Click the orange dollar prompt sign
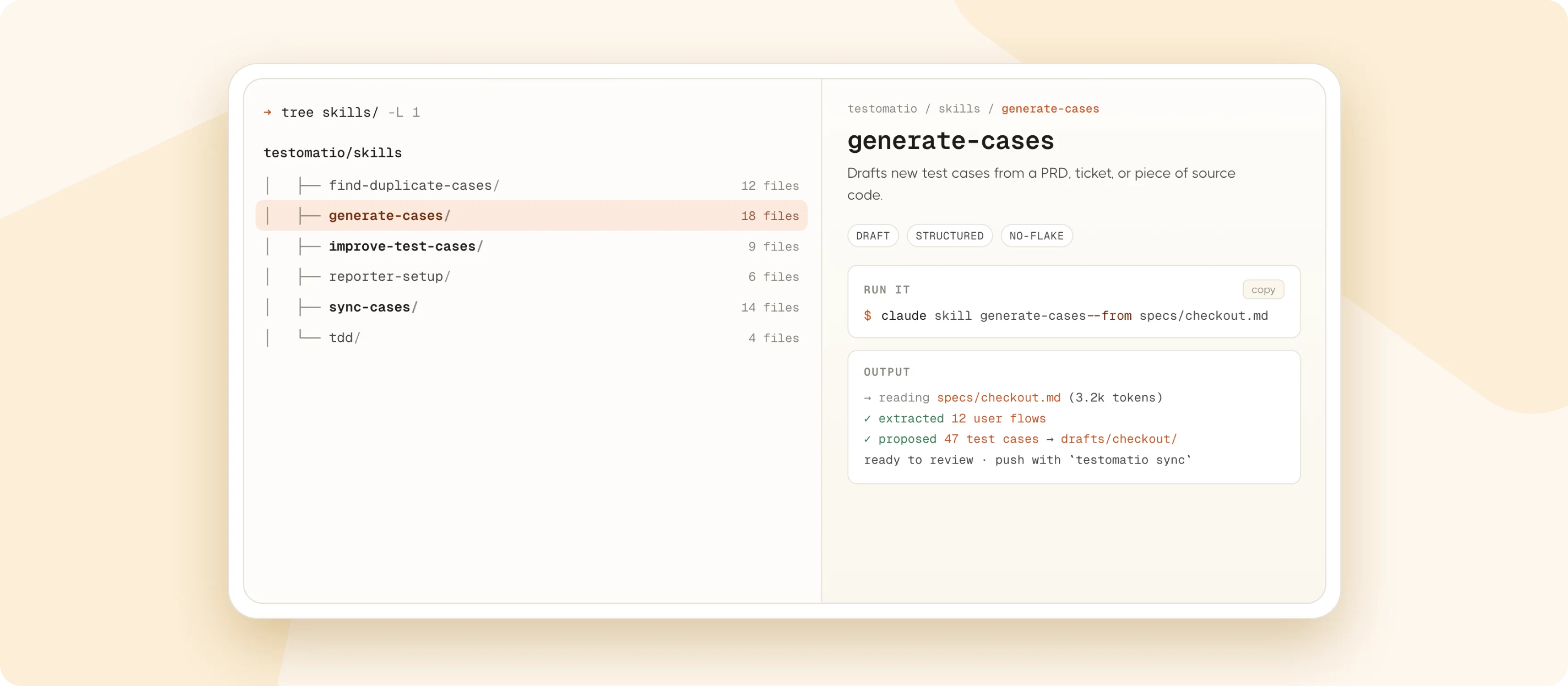The width and height of the screenshot is (1568, 686). click(x=868, y=315)
